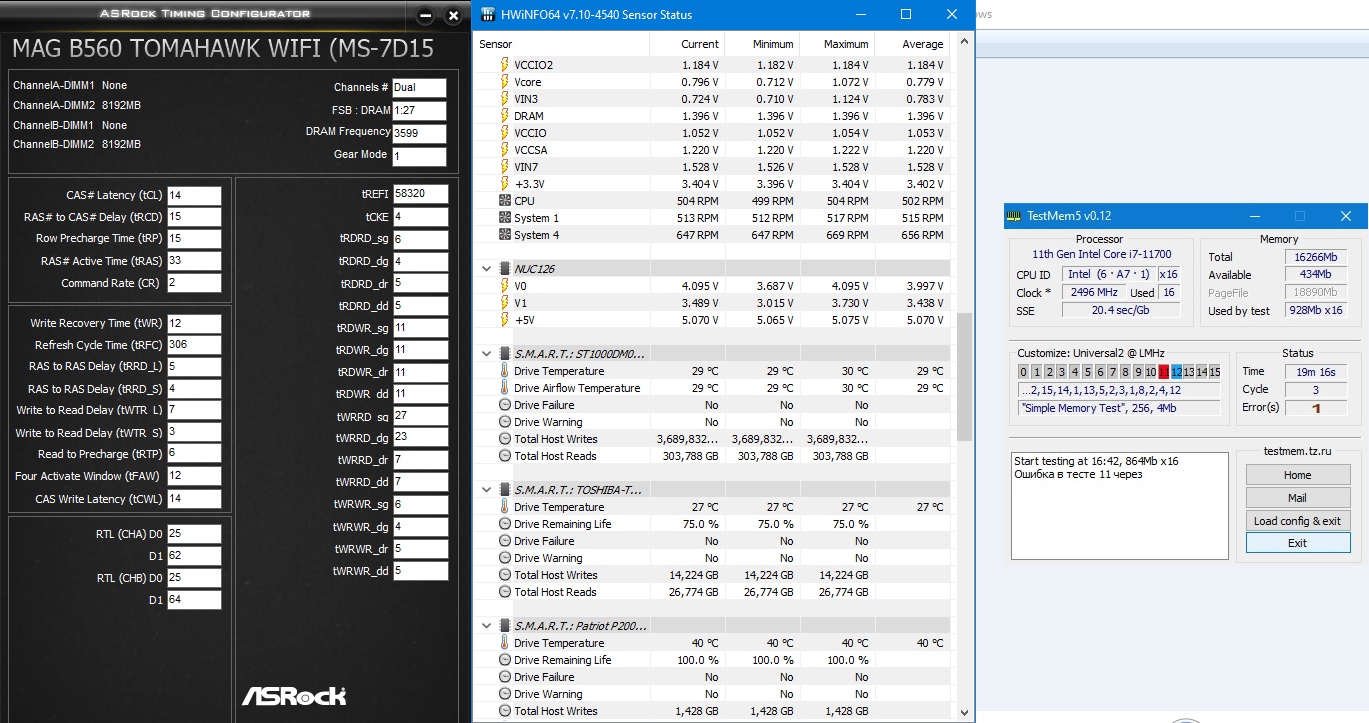Viewport: 1369px width, 723px height.
Task: Collapse the NUC126 sensor group
Action: [x=487, y=268]
